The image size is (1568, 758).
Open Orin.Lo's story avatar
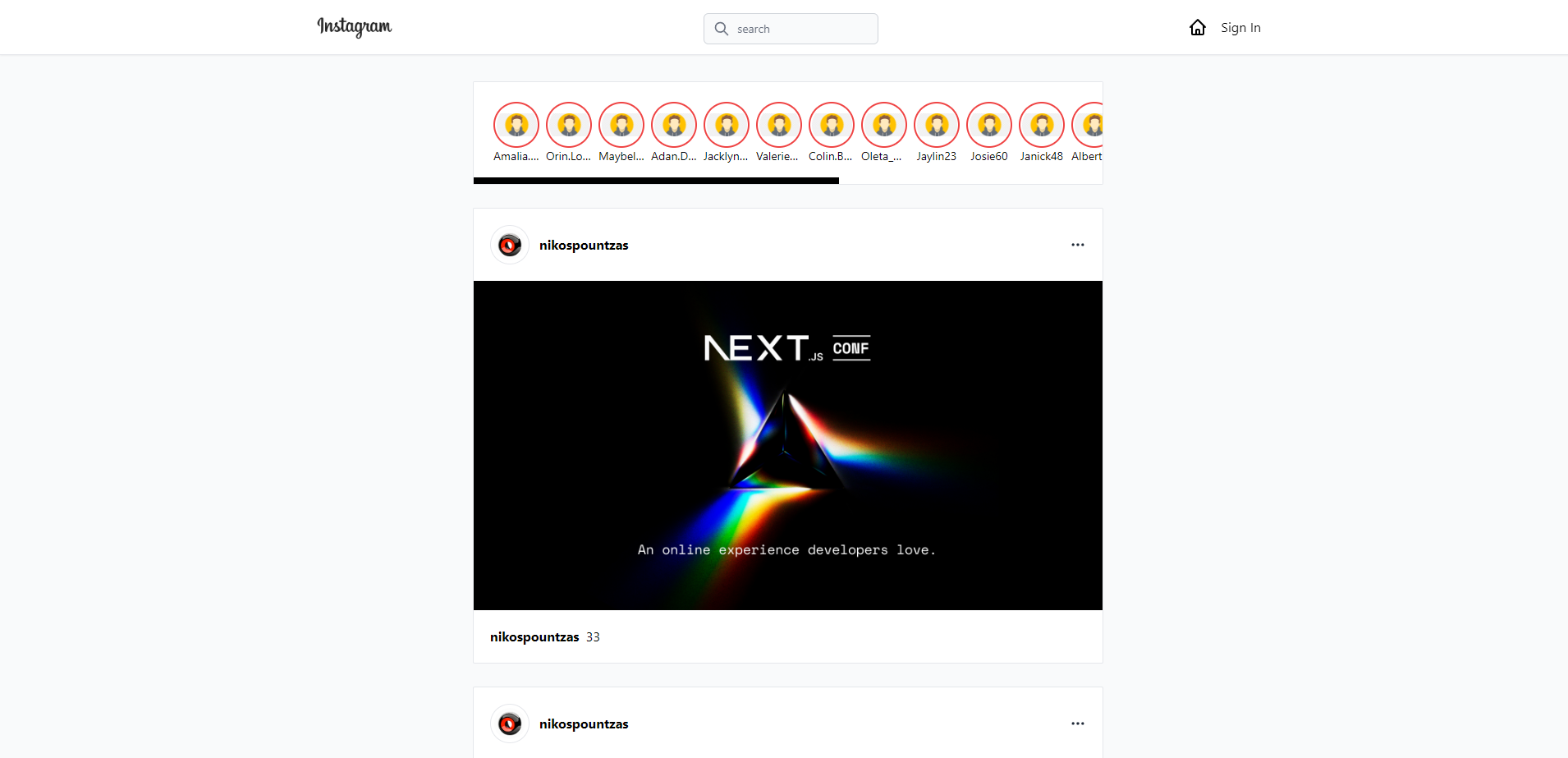pos(568,126)
